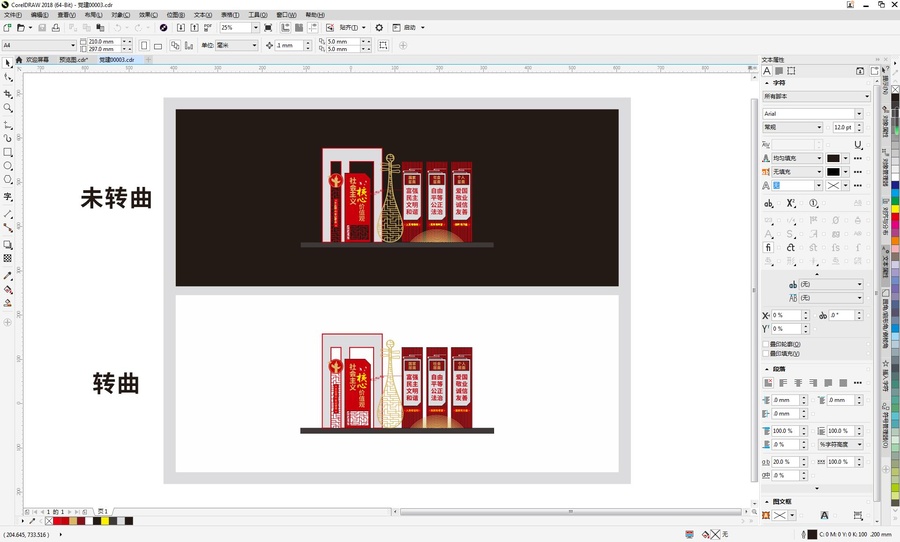The image size is (900, 542).
Task: Select the Pick tool in toolbox
Action: tap(7, 63)
